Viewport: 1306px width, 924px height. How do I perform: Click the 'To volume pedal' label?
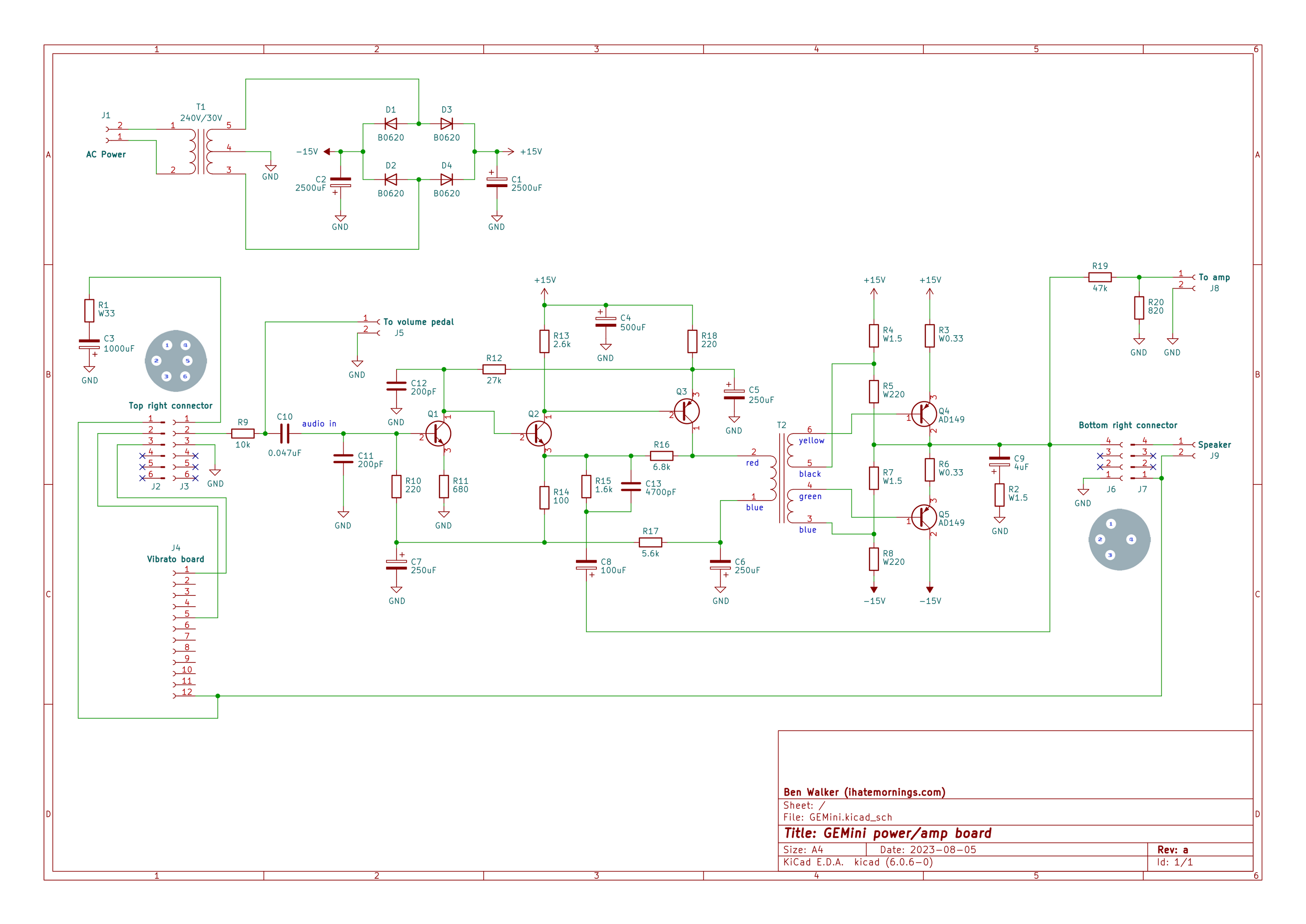[x=418, y=322]
